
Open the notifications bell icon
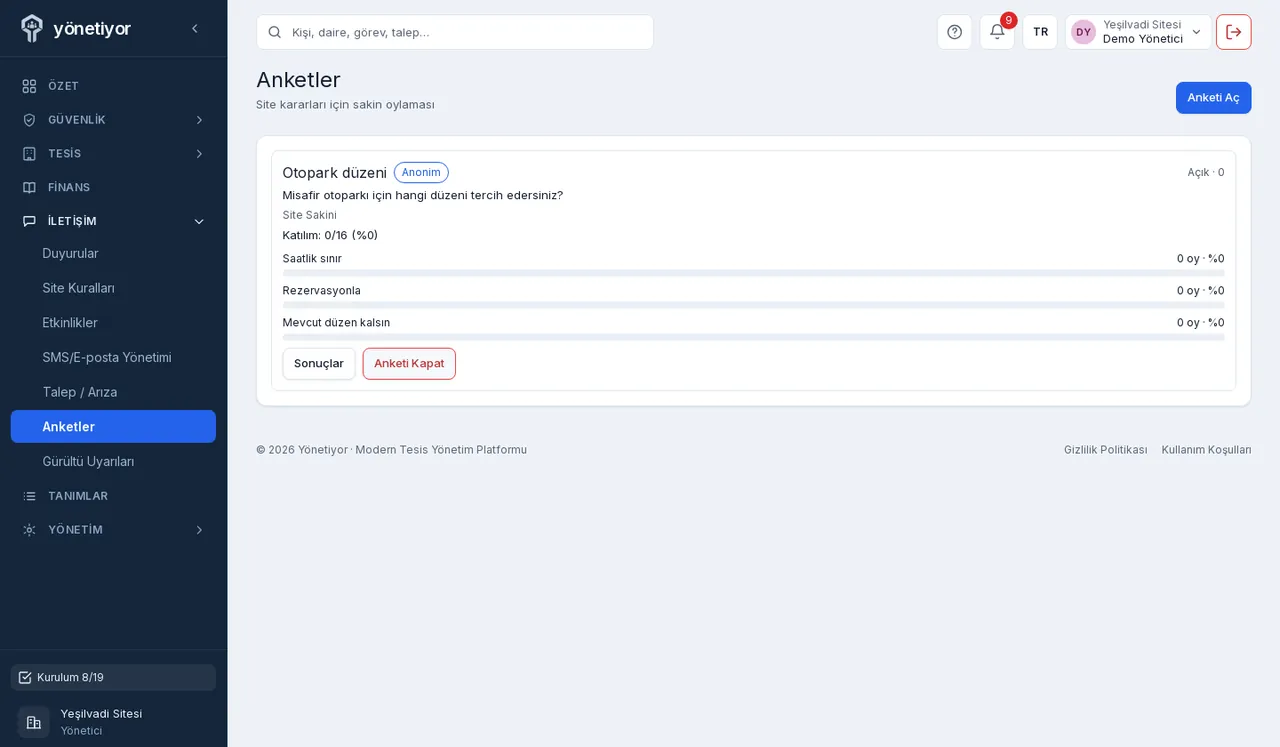[997, 32]
